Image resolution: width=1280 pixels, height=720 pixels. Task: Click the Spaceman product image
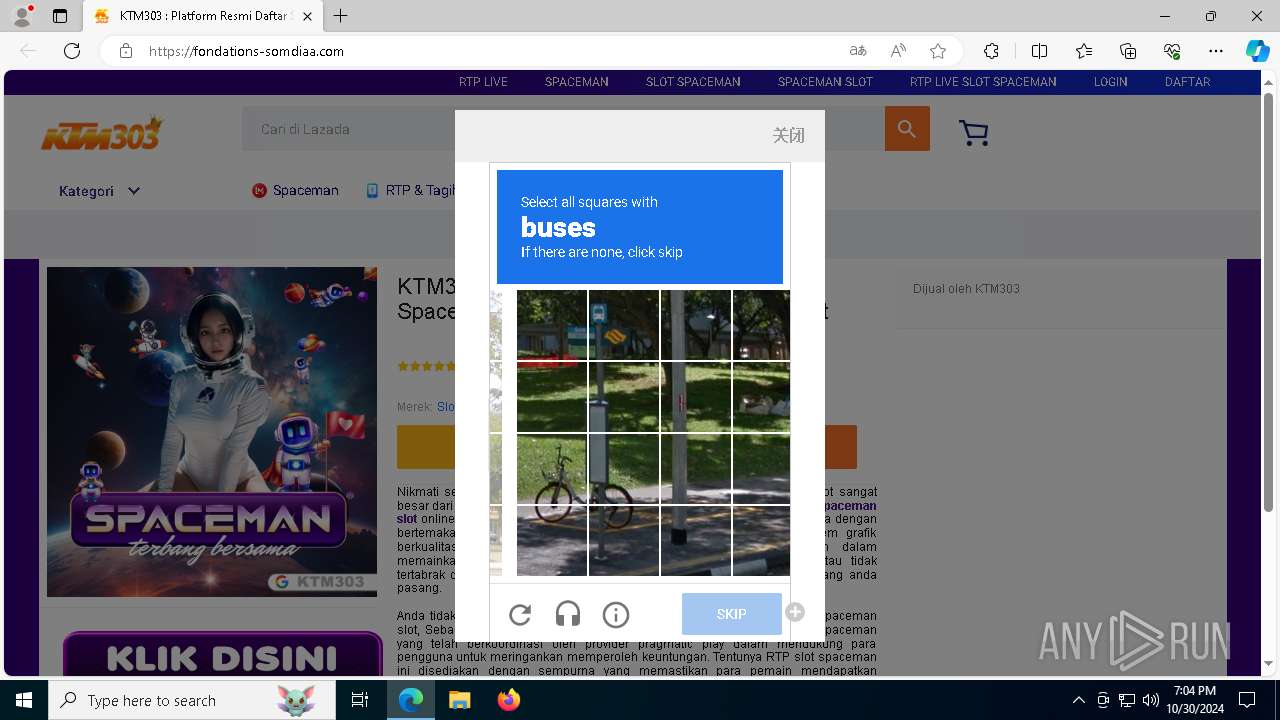[212, 432]
